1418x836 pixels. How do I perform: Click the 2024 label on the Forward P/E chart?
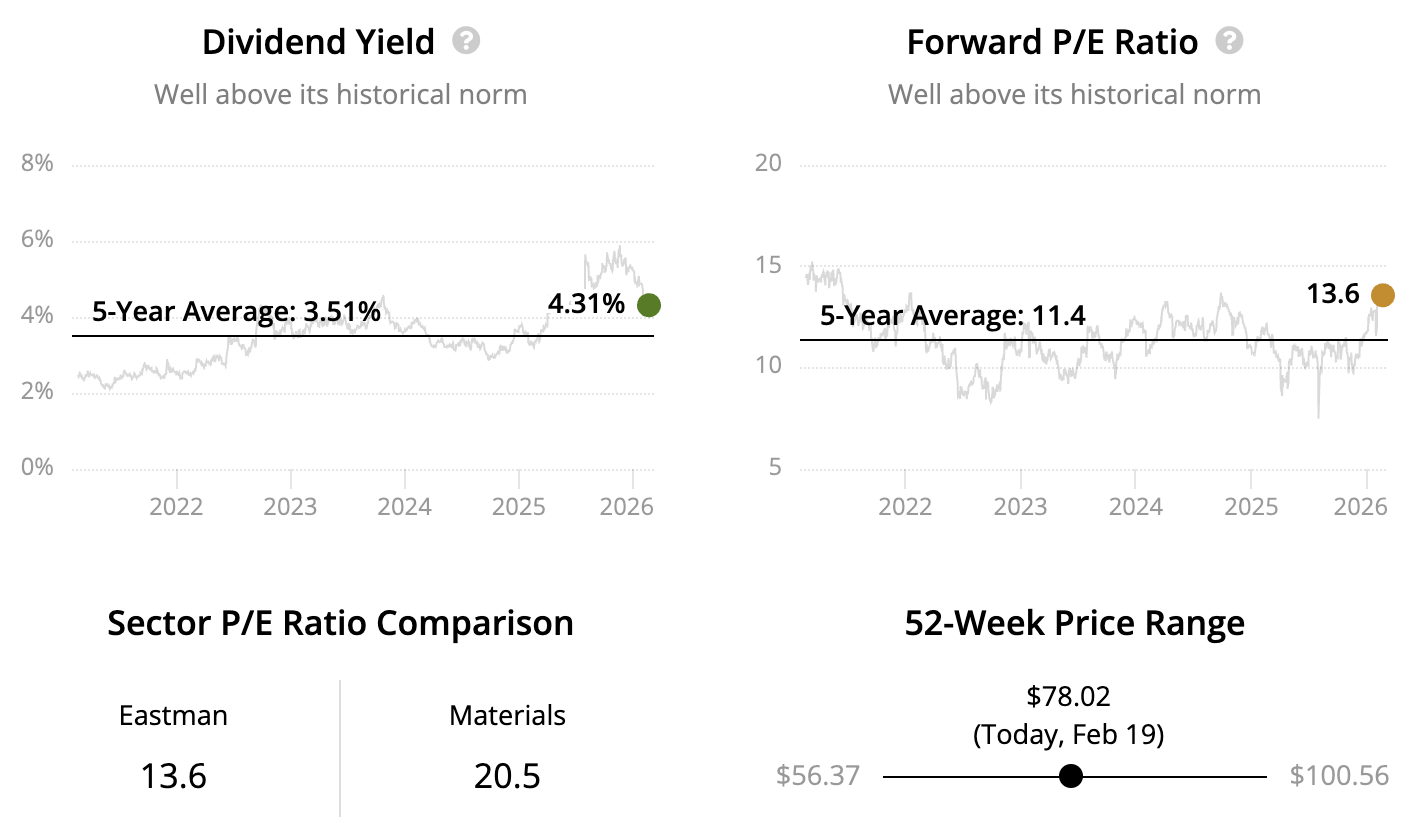click(1136, 507)
